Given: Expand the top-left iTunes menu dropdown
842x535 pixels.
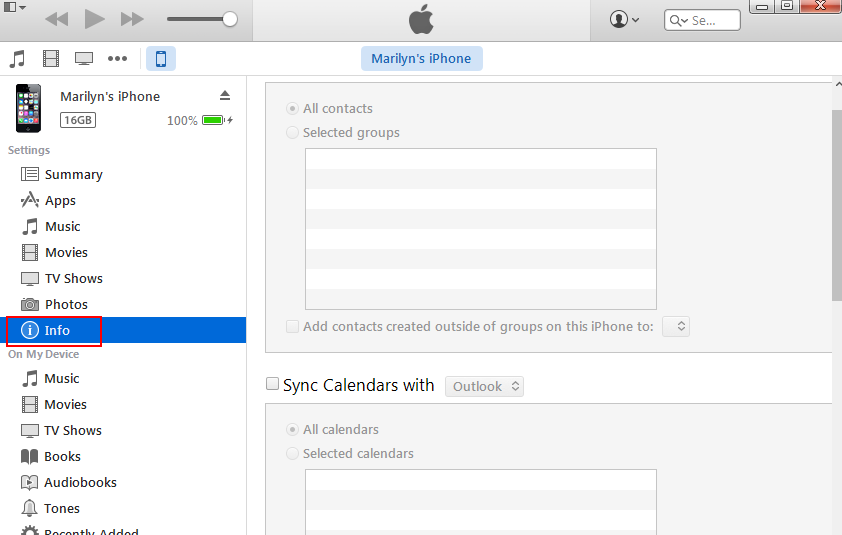Looking at the screenshot, I should pos(14,7).
